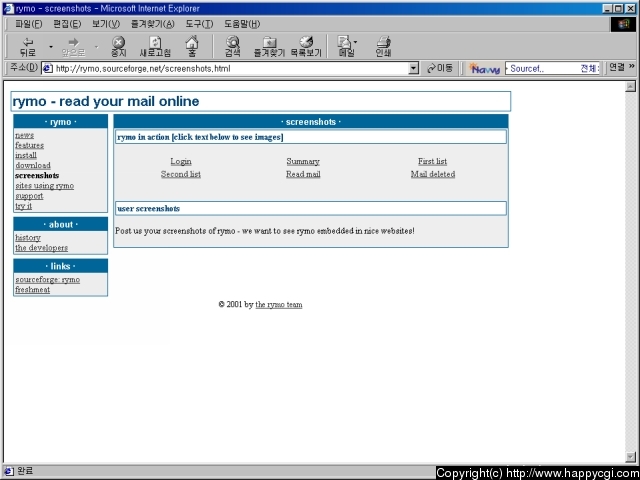Image resolution: width=640 pixels, height=480 pixels.
Task: View the Login screenshot link
Action: [181, 161]
